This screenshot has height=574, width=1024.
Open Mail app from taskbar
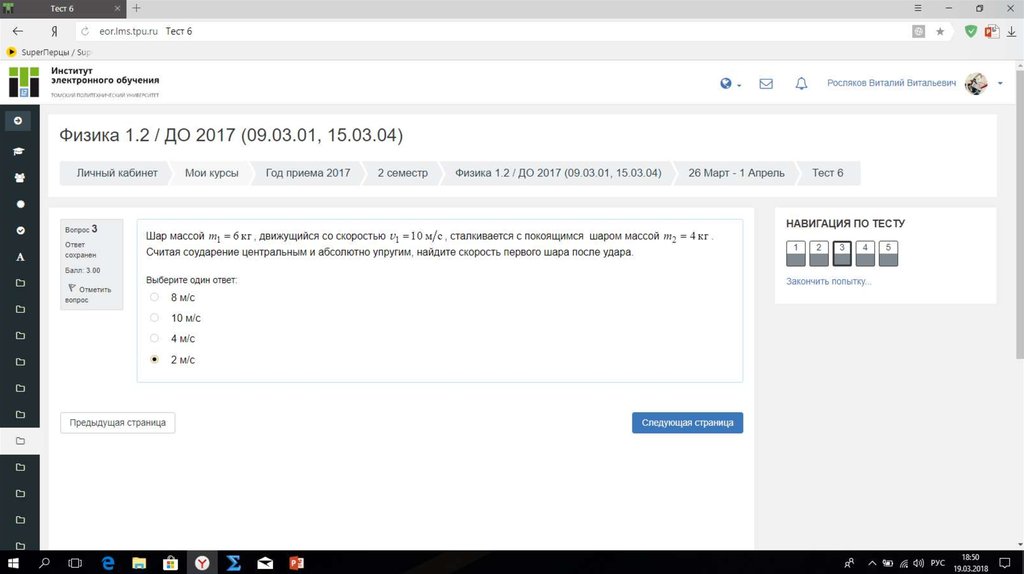(x=265, y=563)
